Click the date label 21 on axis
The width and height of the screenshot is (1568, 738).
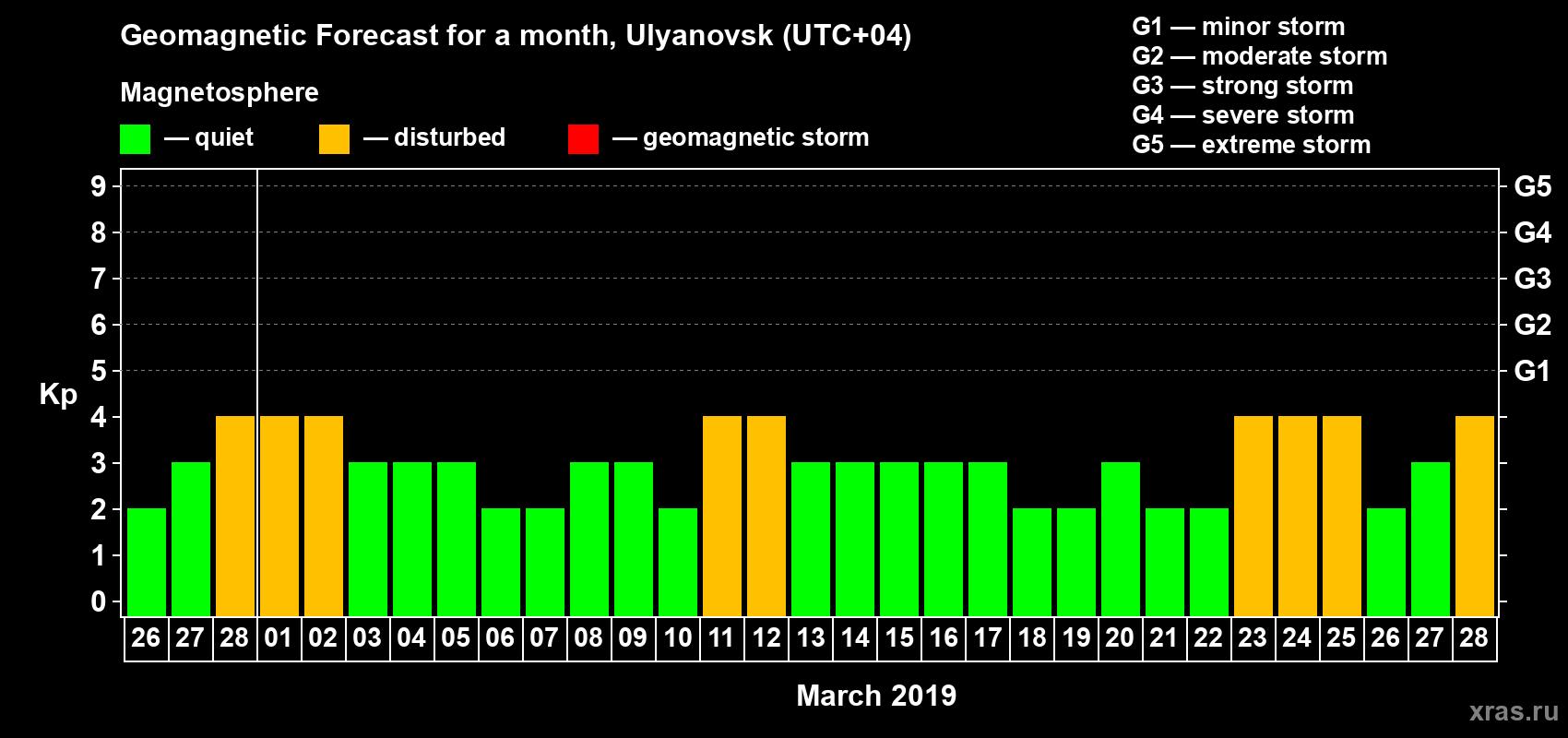1164,637
